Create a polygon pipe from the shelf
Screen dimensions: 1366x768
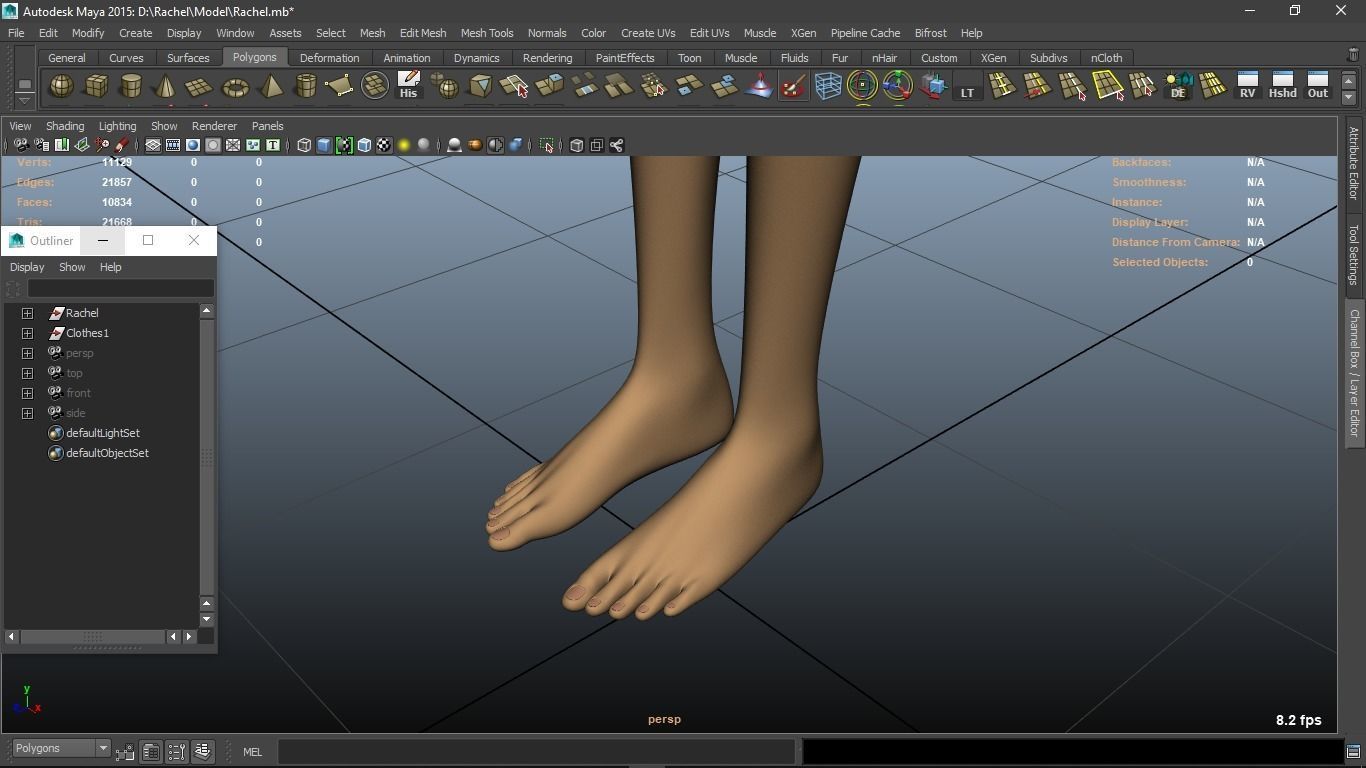[x=305, y=87]
